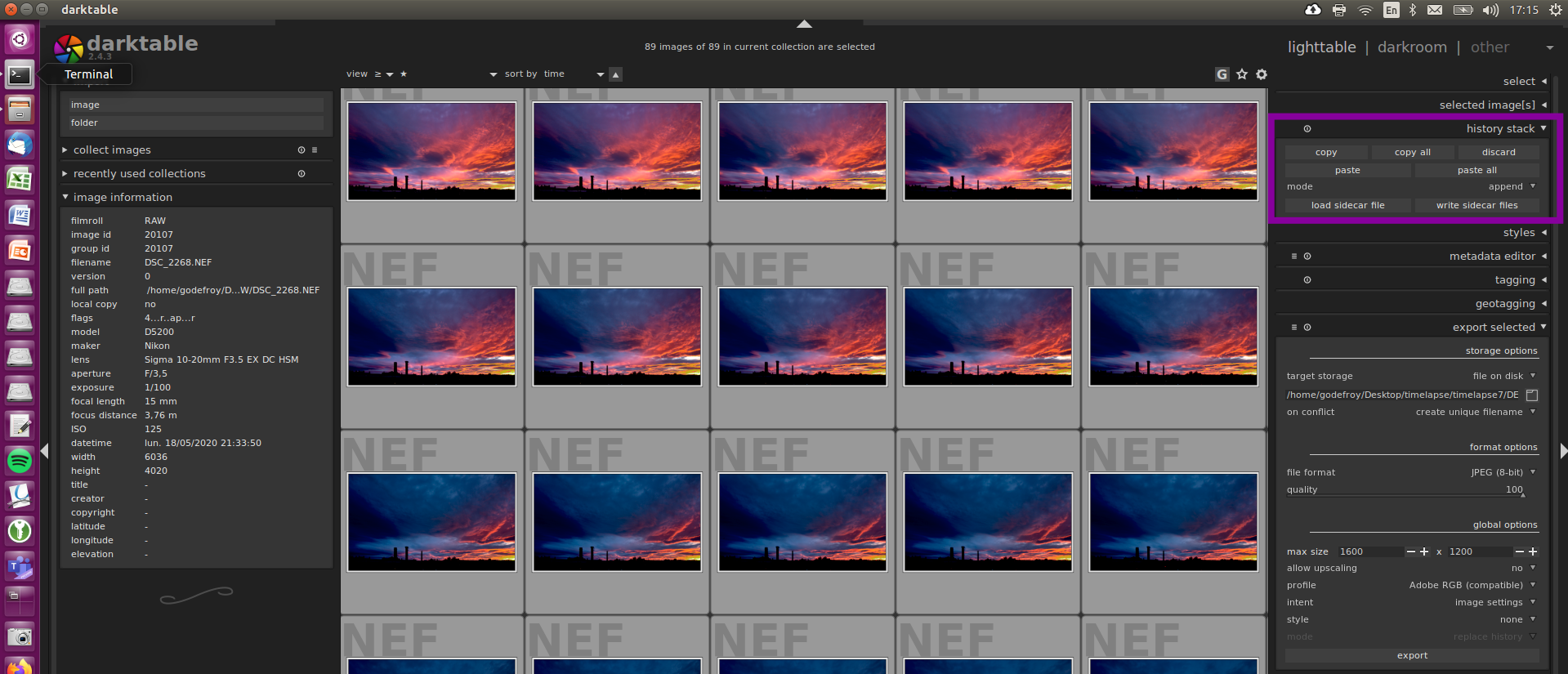1568x674 pixels.
Task: Reset the collect images module
Action: point(302,150)
